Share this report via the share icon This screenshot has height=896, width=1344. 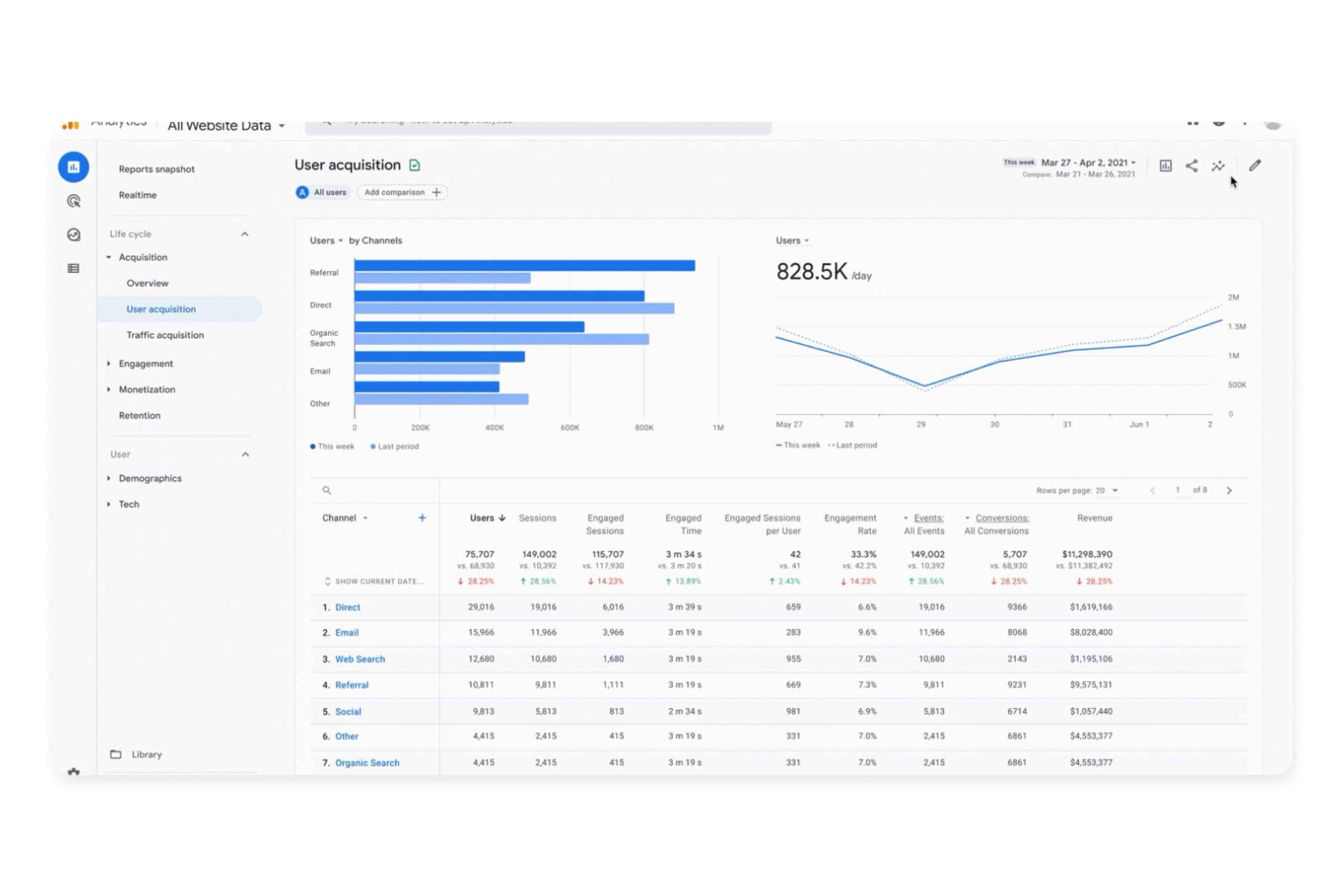point(1192,166)
